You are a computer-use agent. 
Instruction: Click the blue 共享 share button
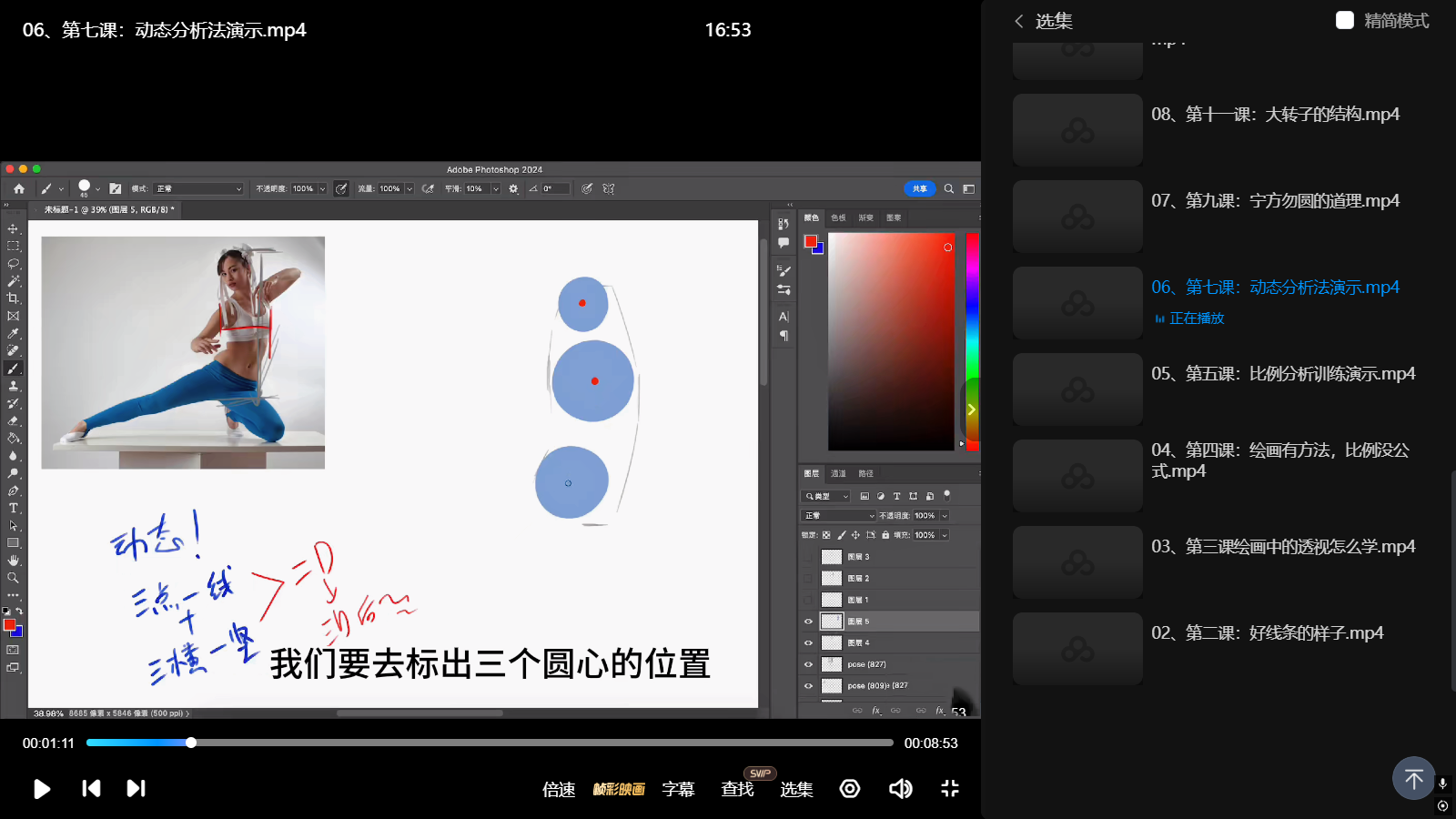coord(920,188)
